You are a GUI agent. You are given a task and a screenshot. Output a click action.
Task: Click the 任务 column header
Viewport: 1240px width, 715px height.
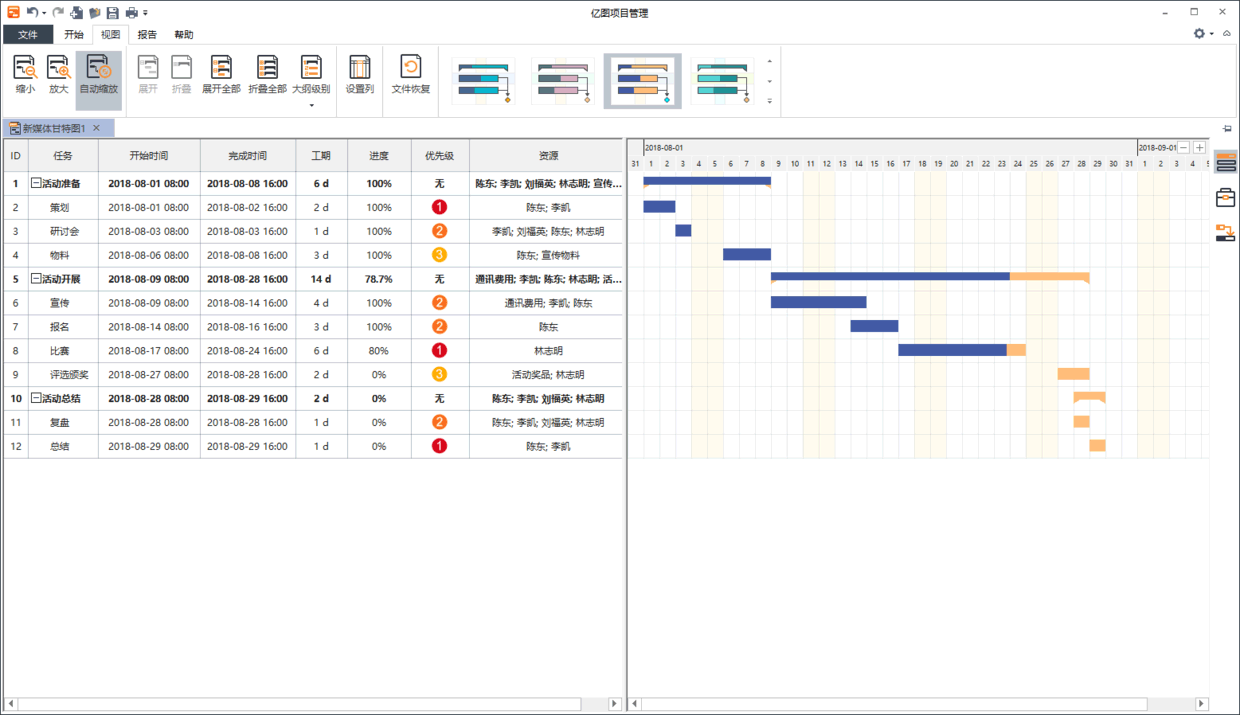click(63, 156)
